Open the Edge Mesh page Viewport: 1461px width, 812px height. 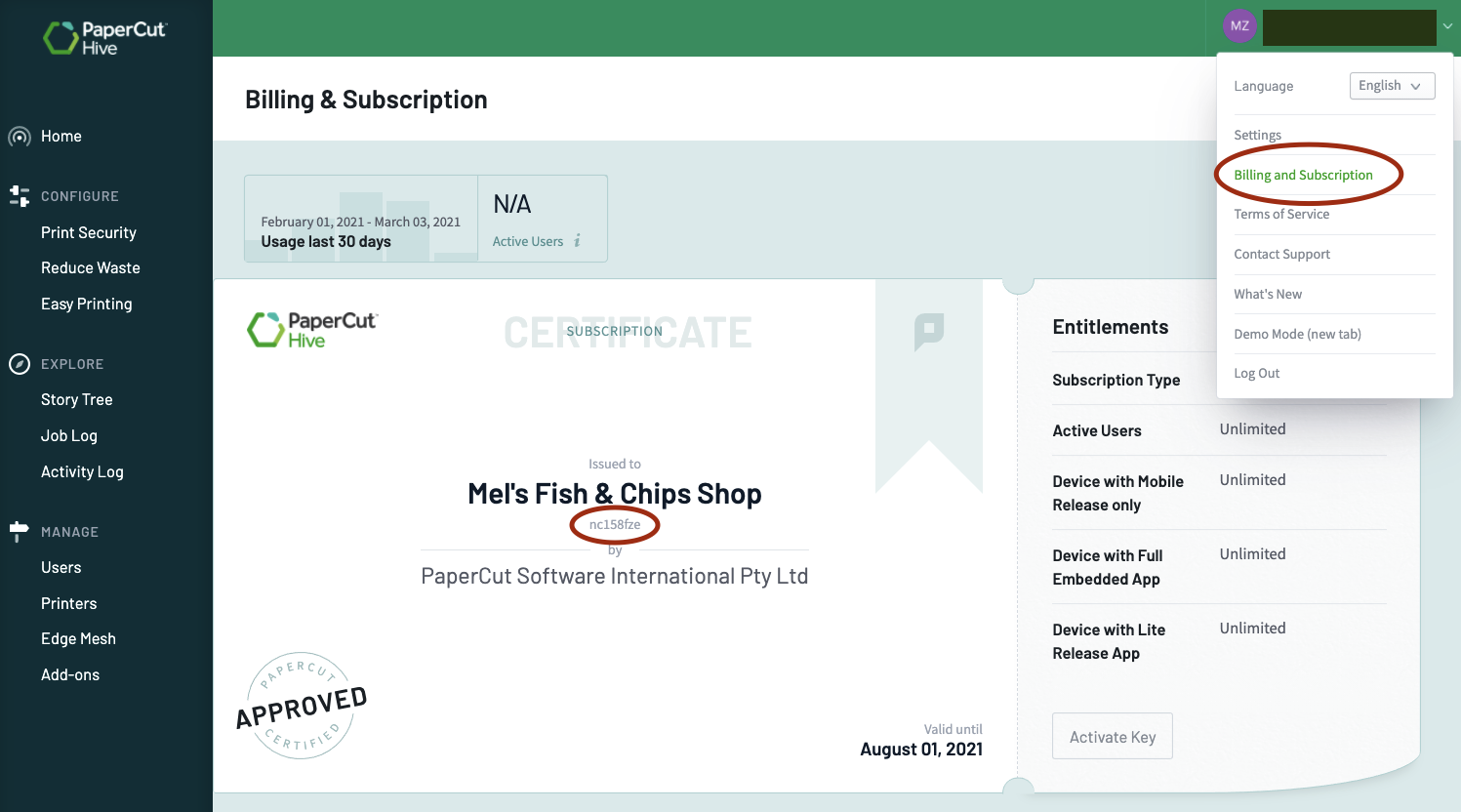point(78,638)
